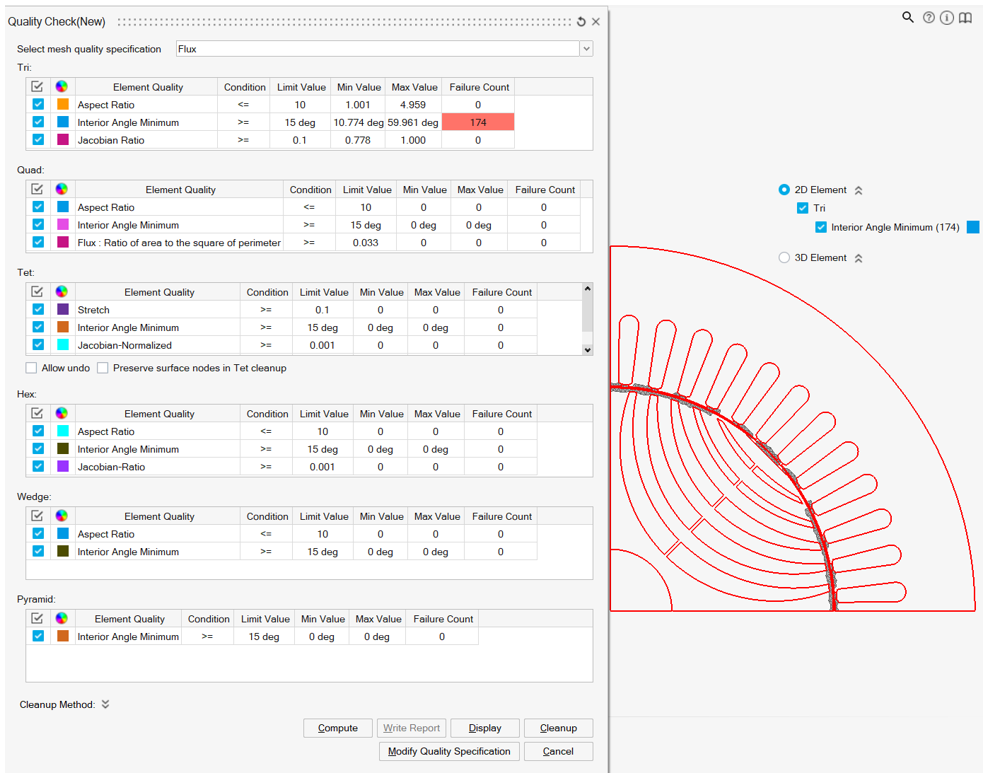Collapse the 2D Element list

click(858, 190)
